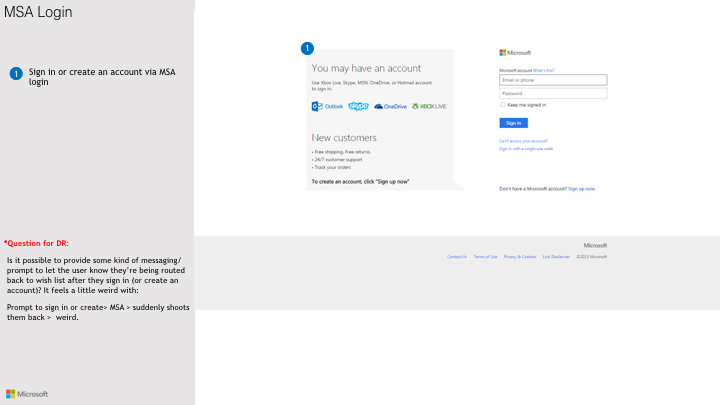The width and height of the screenshot is (720, 405).
Task: Click the Microsoft logo in the slide corner
Action: point(27,394)
